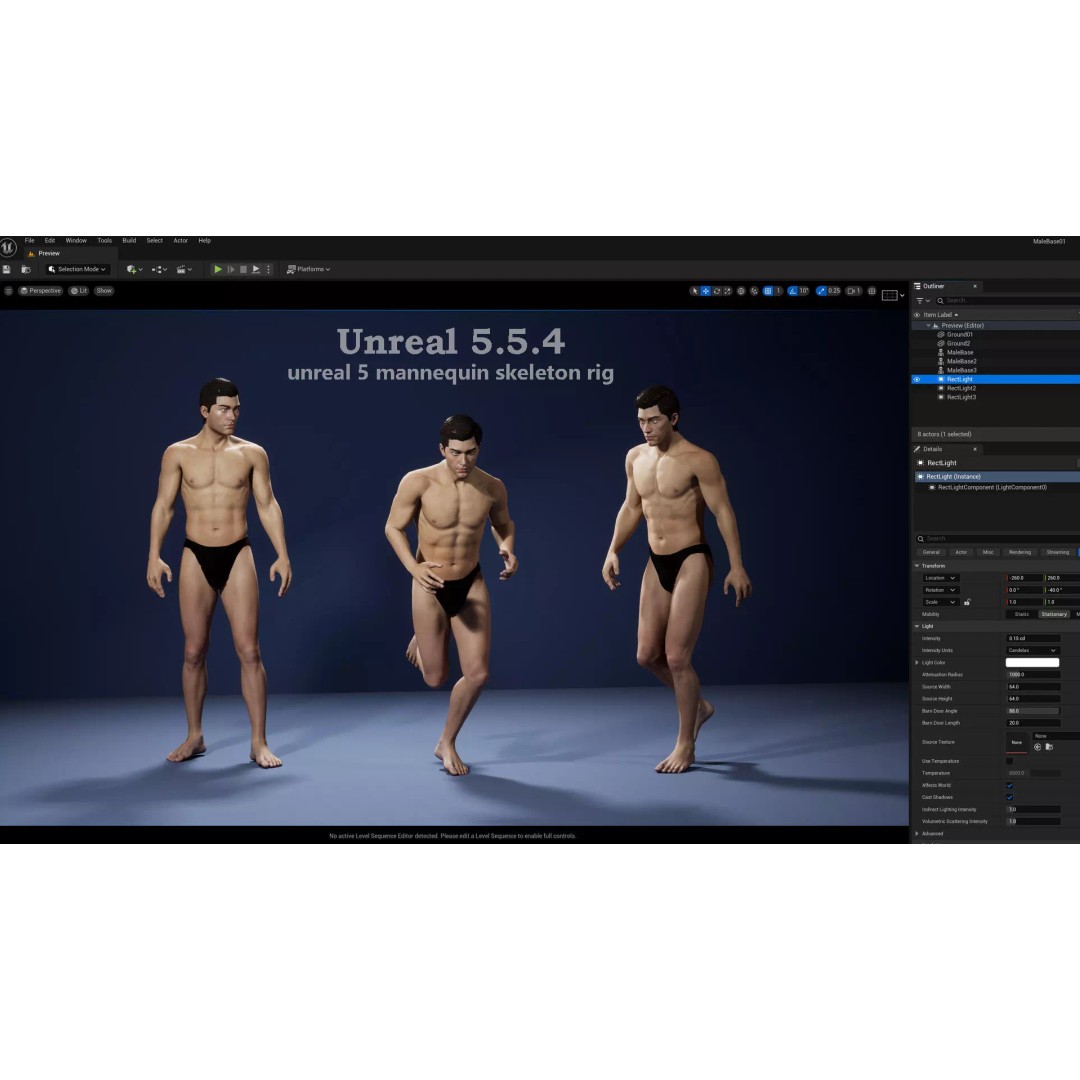Open scale snap value 0.25
The width and height of the screenshot is (1080, 1080).
(834, 291)
